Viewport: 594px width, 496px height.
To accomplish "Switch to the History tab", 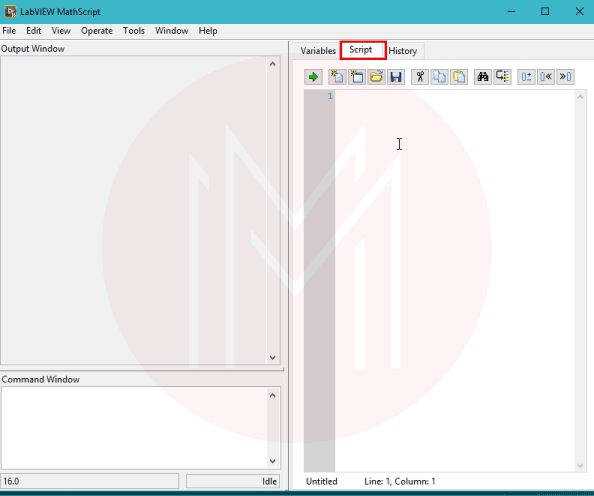I will click(403, 50).
